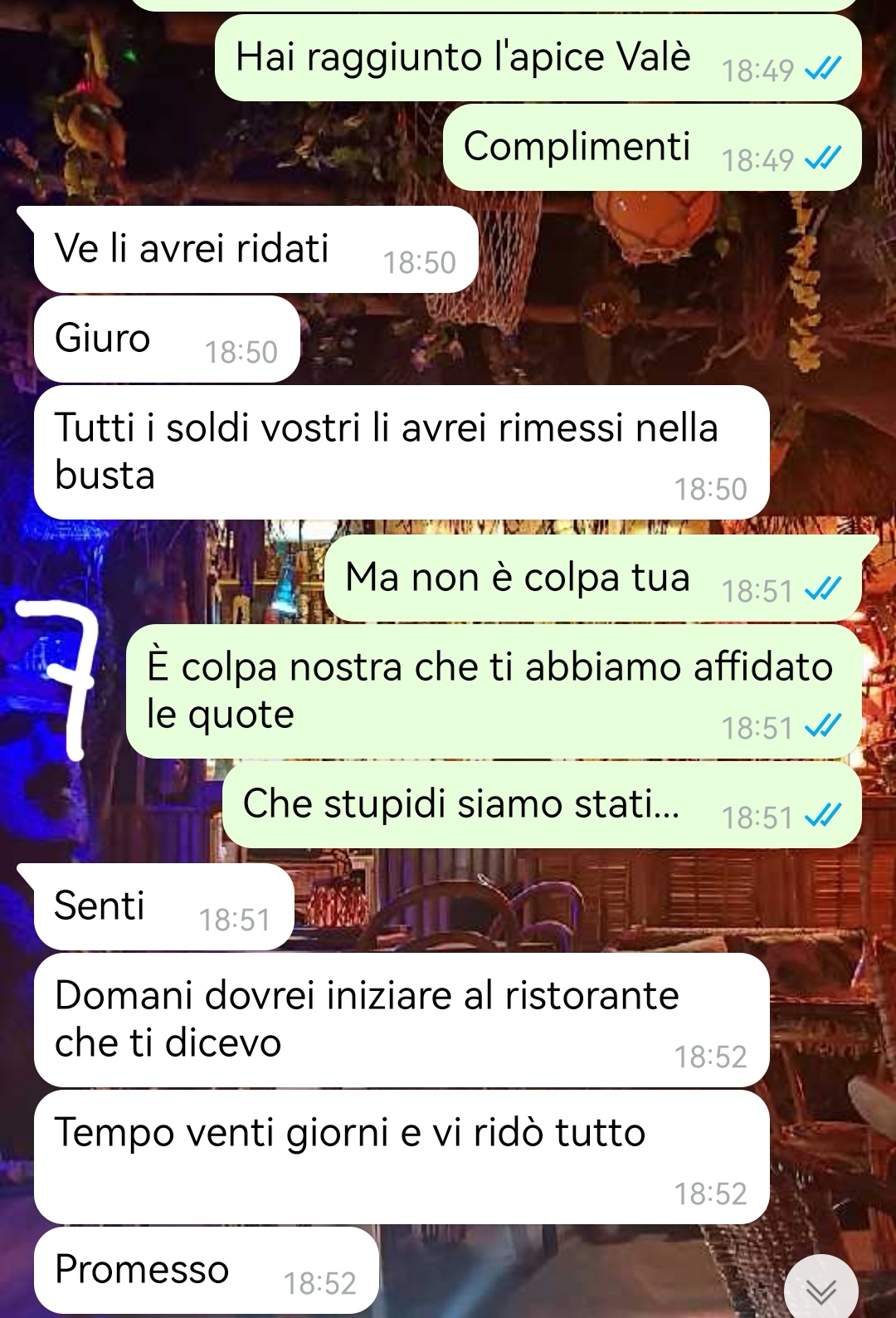896x1318 pixels.
Task: Tap blue checkmarks on 'Hai raggiunto l'apice Valè'
Action: click(x=824, y=69)
